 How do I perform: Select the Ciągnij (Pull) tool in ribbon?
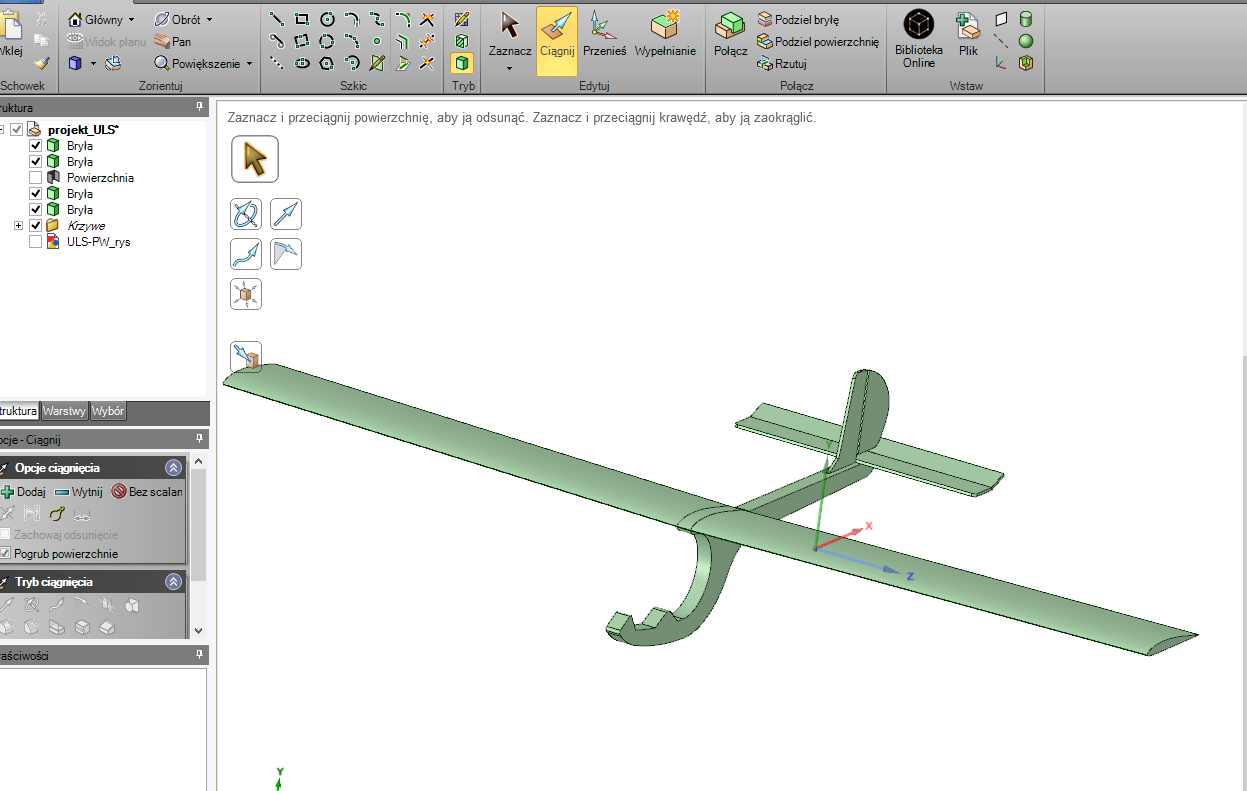tap(556, 40)
